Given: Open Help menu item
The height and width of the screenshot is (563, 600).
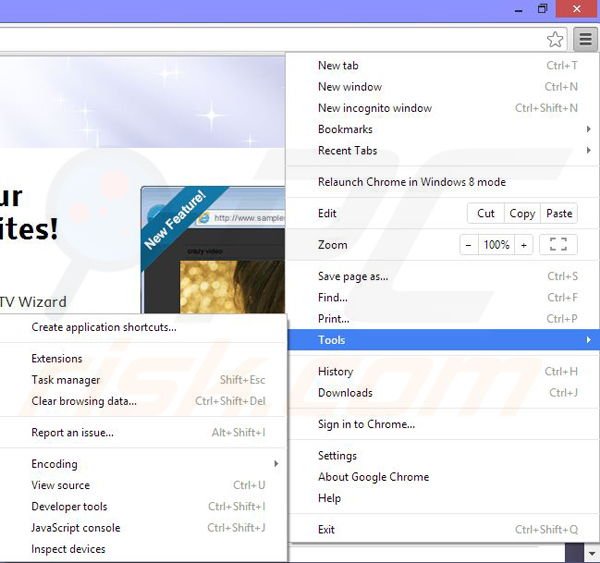Looking at the screenshot, I should tap(442, 498).
